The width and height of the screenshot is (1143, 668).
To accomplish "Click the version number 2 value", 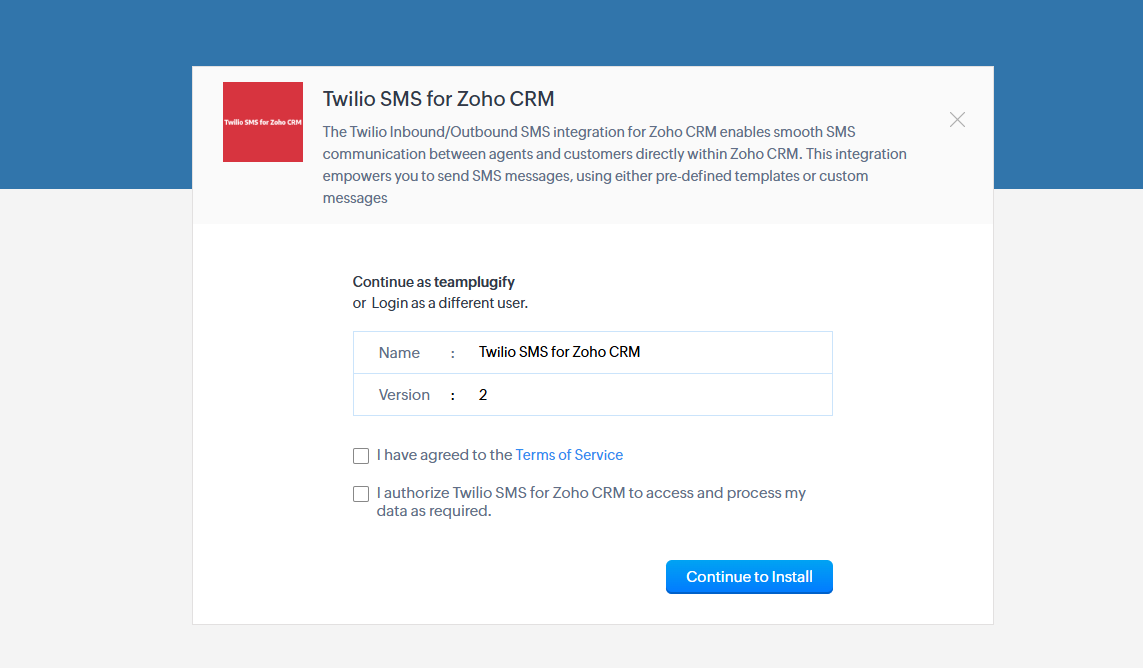I will pyautogui.click(x=483, y=395).
